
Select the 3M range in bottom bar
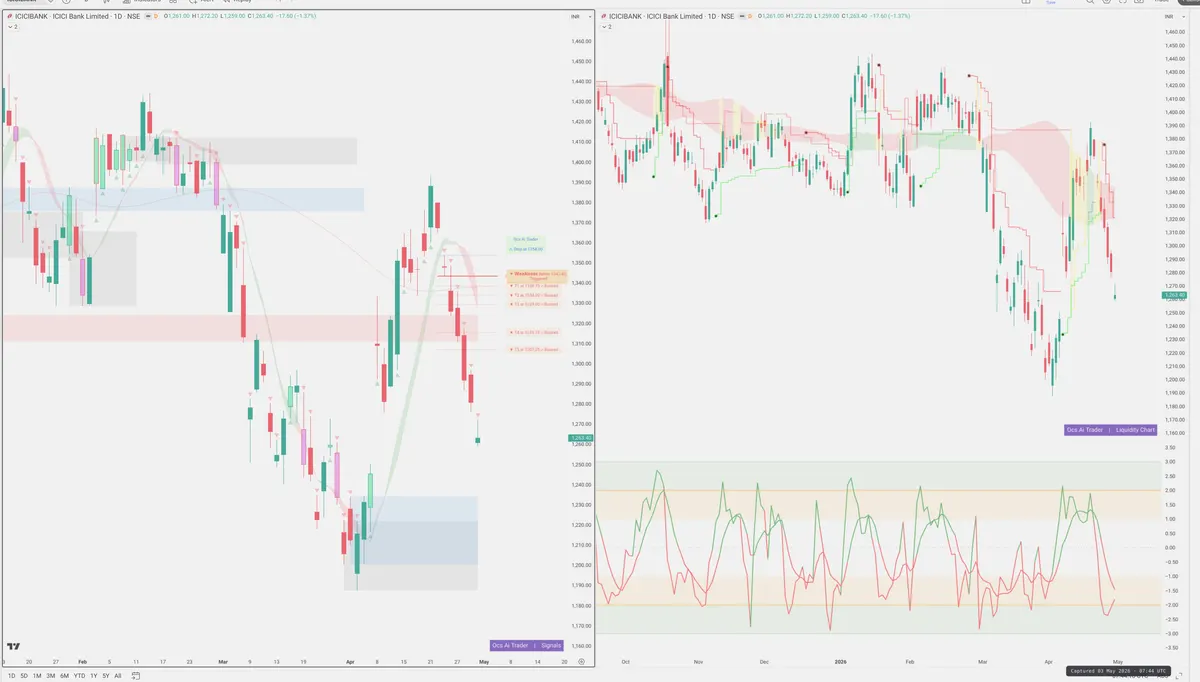[51, 676]
